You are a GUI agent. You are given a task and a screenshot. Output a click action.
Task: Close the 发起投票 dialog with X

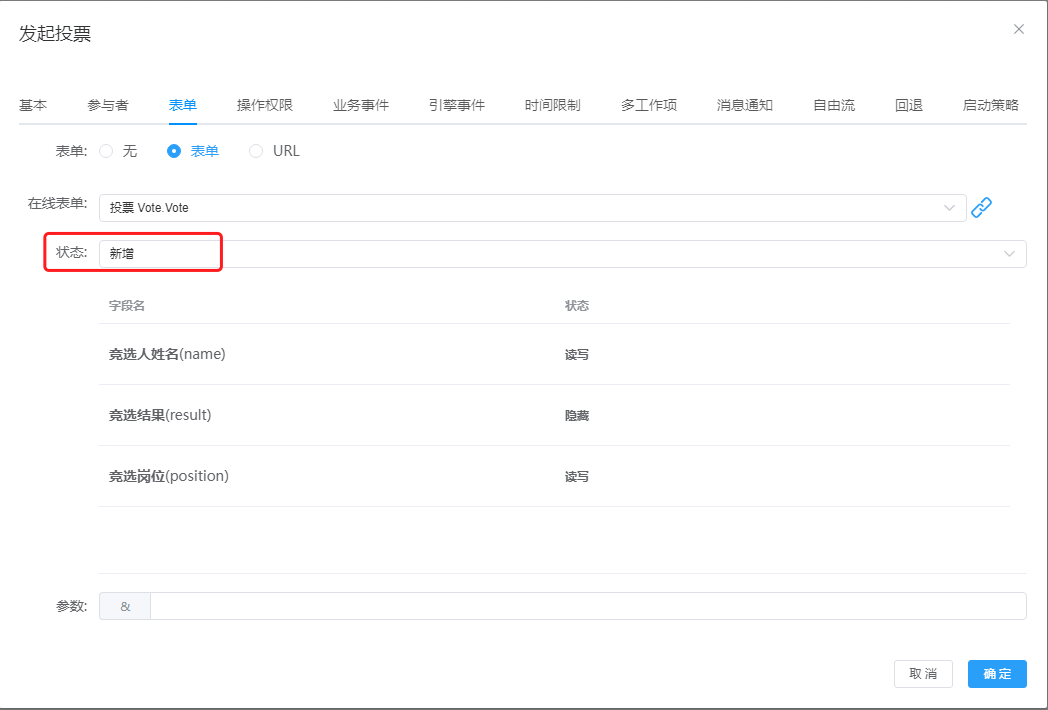point(1019,29)
